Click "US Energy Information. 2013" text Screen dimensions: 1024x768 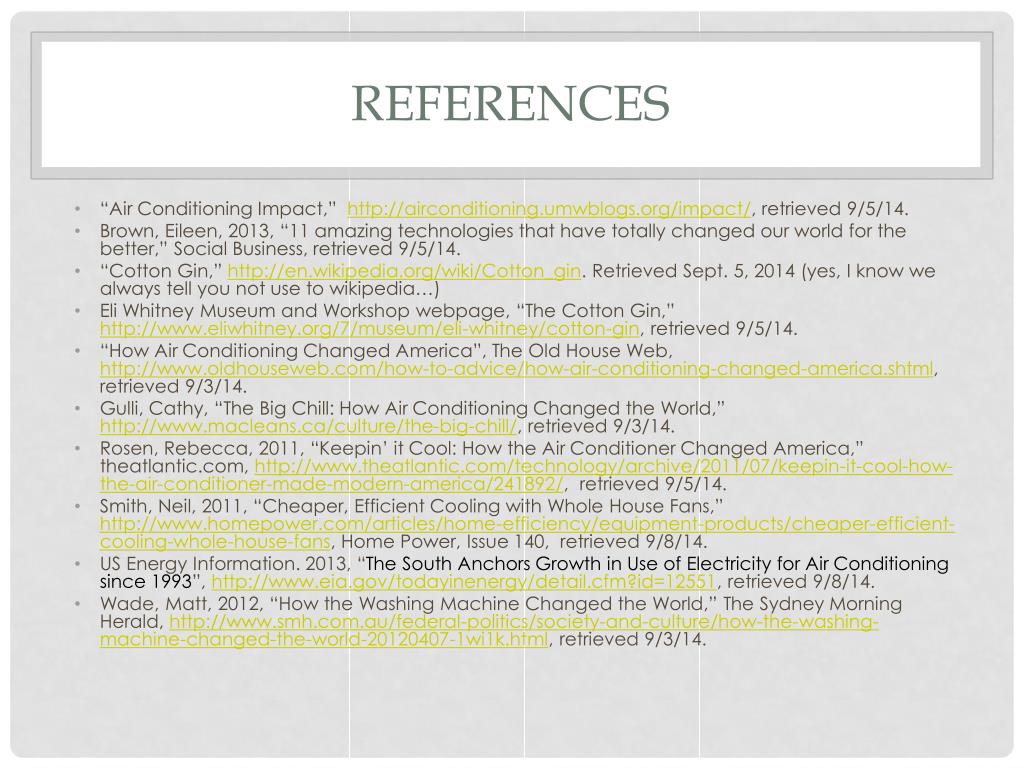(x=226, y=564)
